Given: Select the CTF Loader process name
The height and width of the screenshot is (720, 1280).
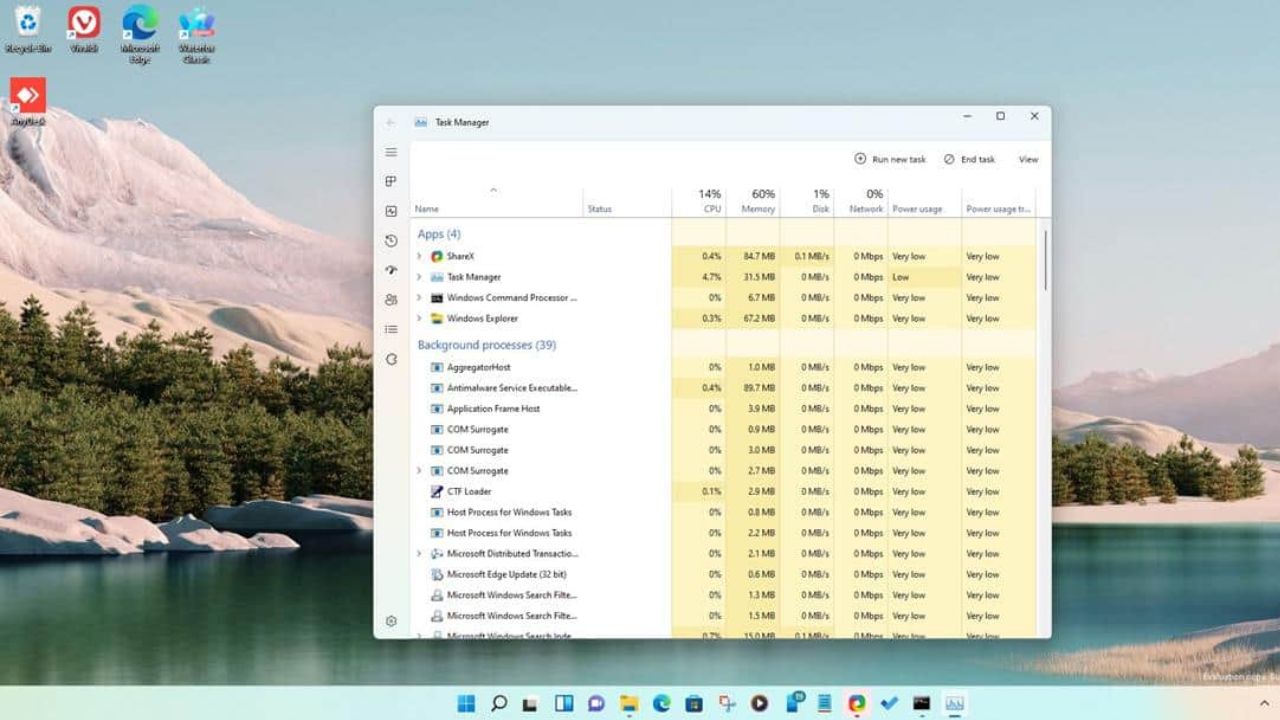Looking at the screenshot, I should [469, 491].
